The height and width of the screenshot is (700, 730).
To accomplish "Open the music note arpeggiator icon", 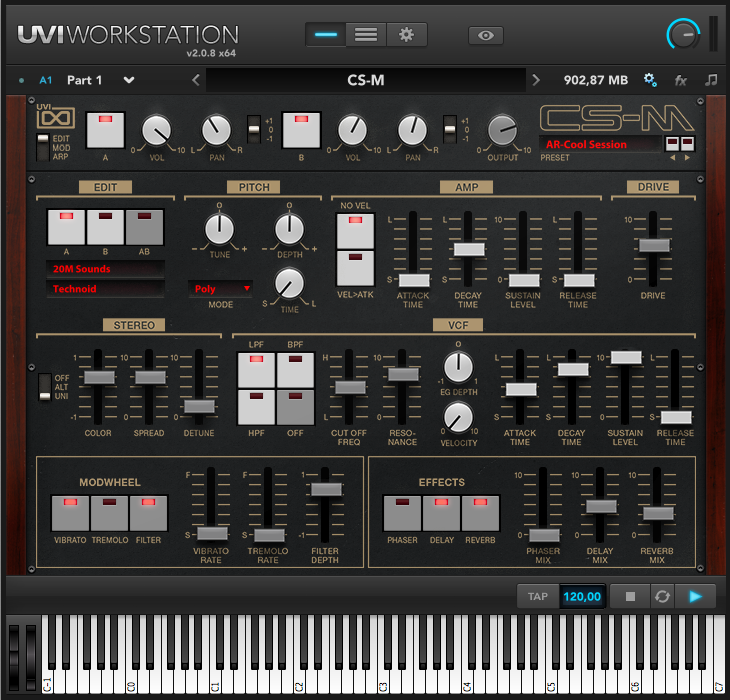I will [x=711, y=80].
